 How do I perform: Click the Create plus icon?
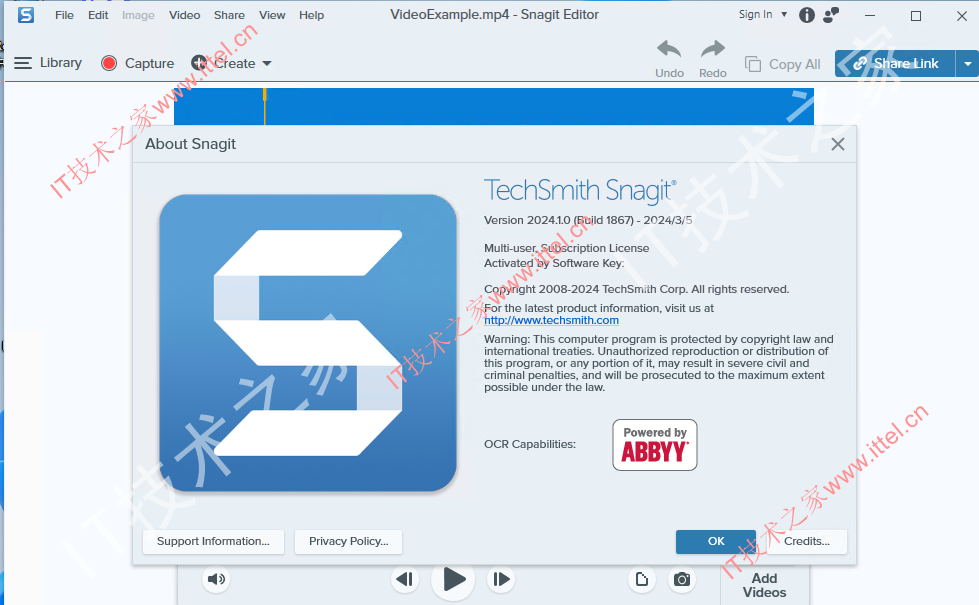pyautogui.click(x=199, y=63)
